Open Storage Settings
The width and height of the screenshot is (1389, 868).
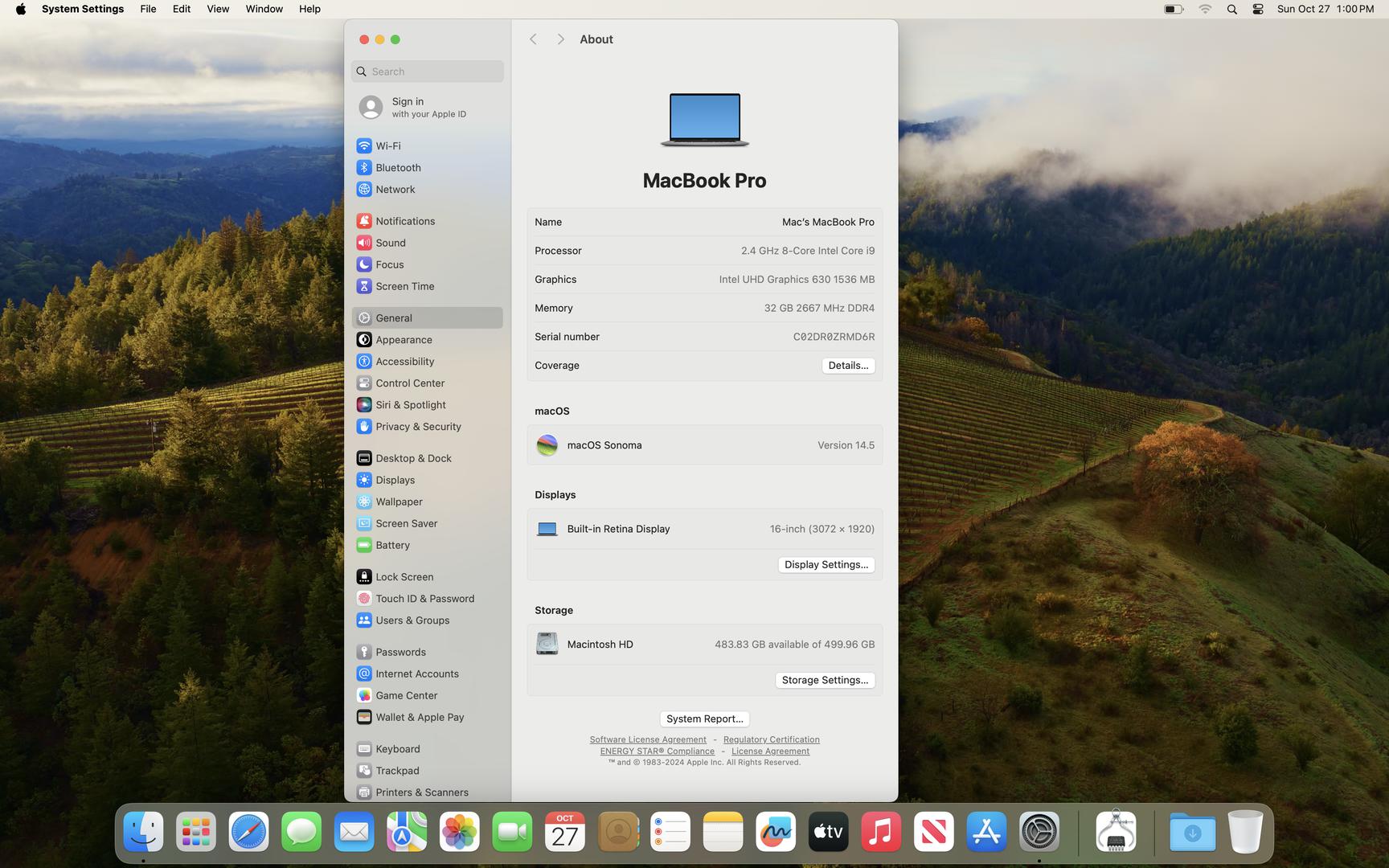point(824,681)
